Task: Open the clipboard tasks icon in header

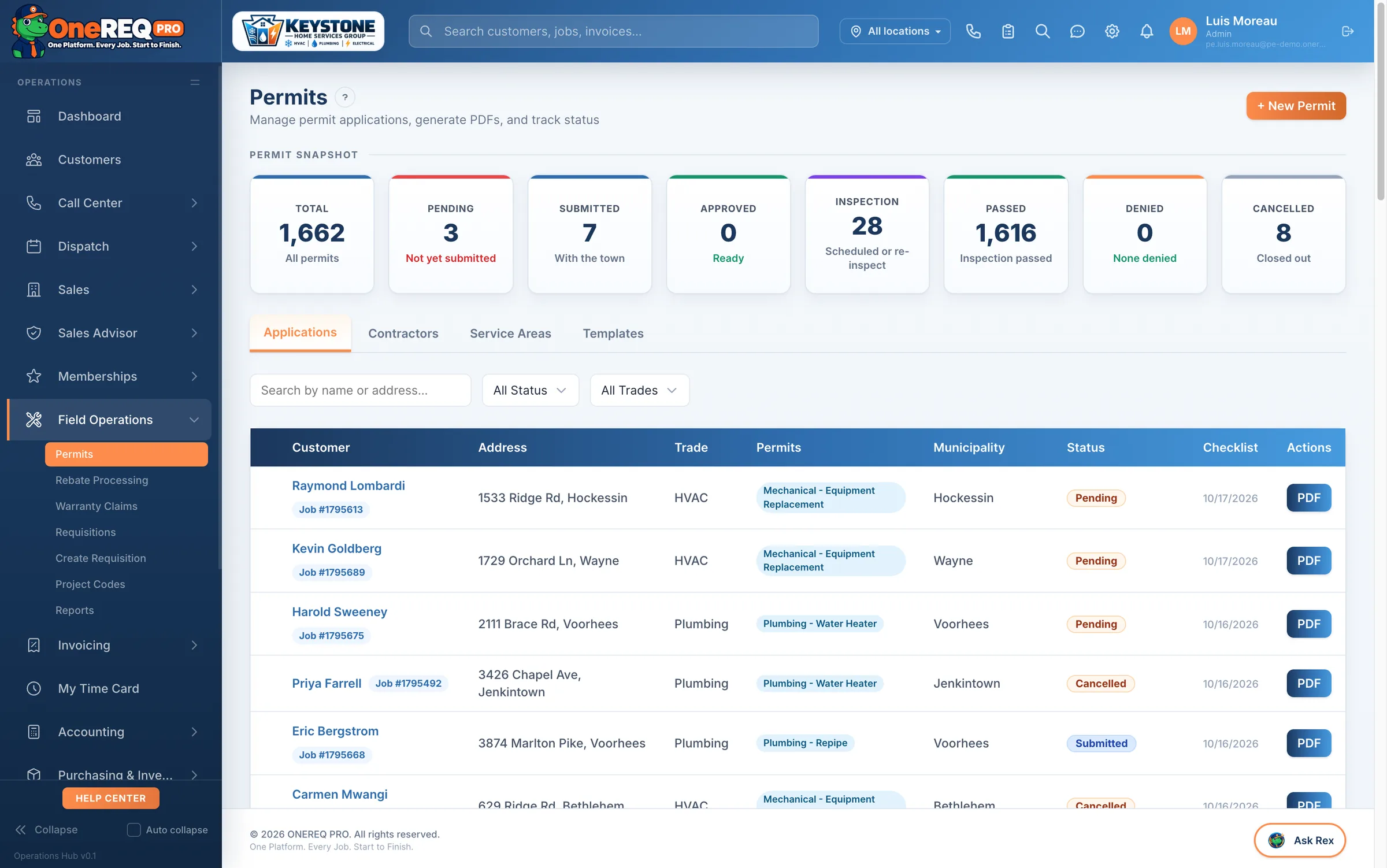Action: pos(1008,31)
